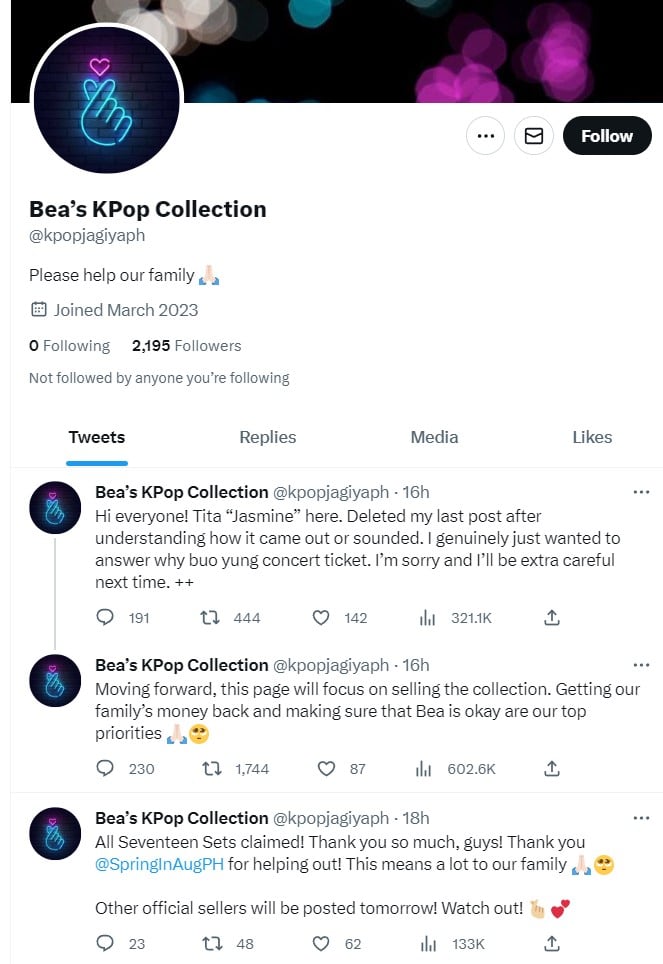This screenshot has width=663, height=964.
Task: Open more menu on first tweet
Action: 641,492
